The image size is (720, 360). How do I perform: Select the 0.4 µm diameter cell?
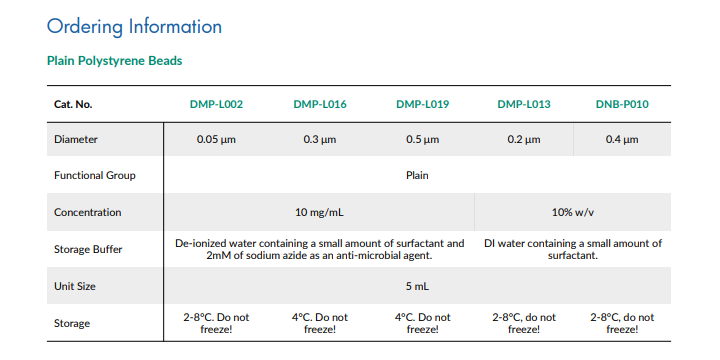coord(622,139)
